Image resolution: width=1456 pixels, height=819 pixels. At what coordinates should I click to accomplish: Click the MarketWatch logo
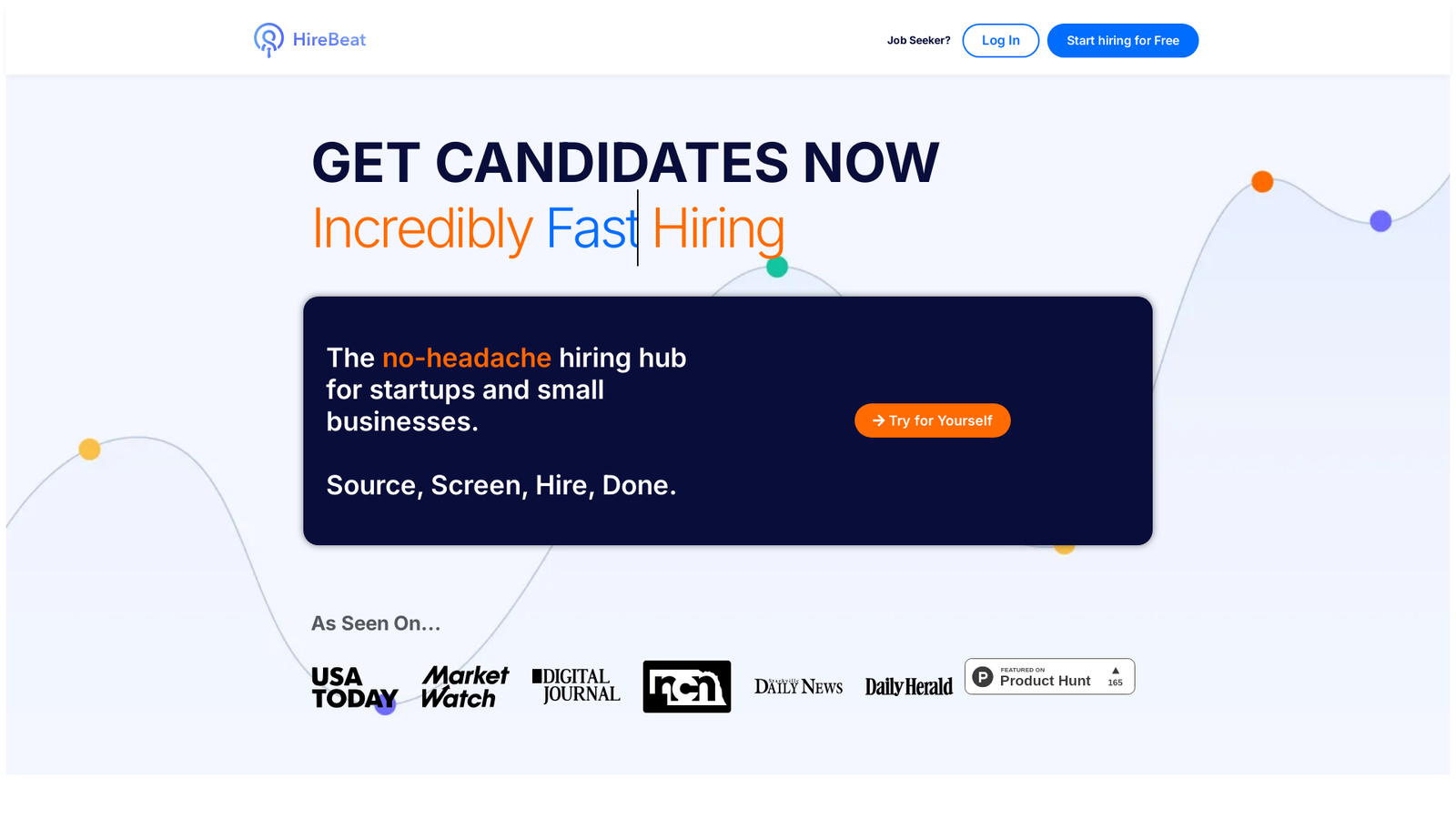click(x=465, y=687)
